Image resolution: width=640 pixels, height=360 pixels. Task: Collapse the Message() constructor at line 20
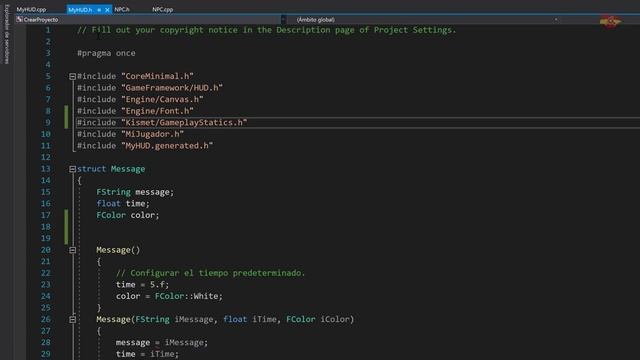tap(72, 250)
